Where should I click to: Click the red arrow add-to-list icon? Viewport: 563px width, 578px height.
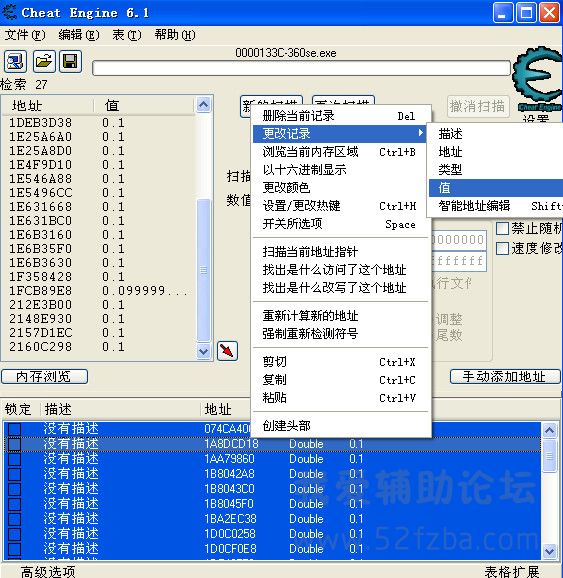pyautogui.click(x=227, y=351)
